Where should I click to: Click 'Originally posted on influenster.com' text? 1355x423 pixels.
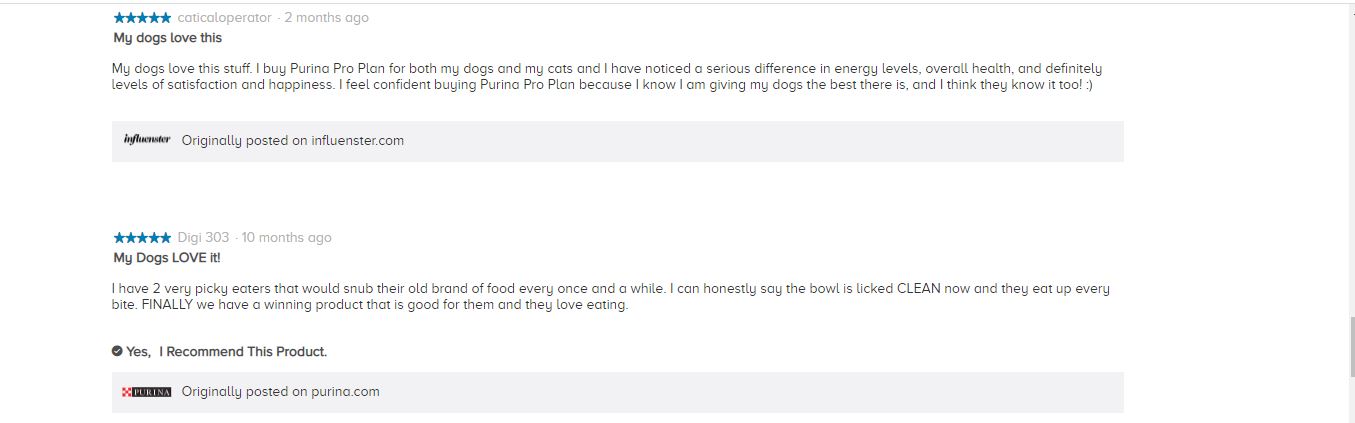[x=293, y=141]
